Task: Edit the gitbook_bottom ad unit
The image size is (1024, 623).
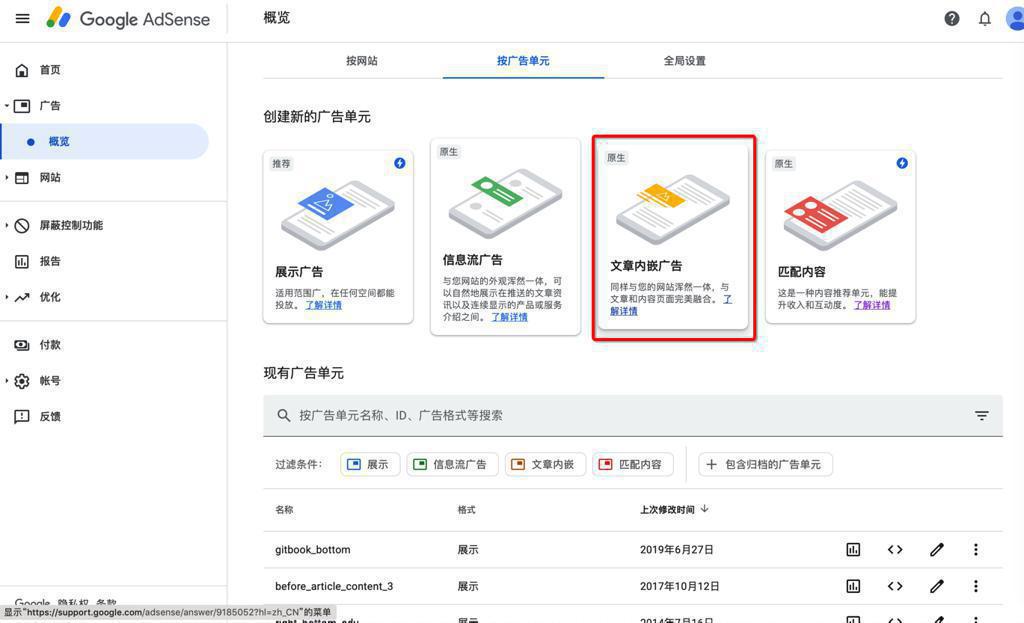Action: tap(936, 550)
